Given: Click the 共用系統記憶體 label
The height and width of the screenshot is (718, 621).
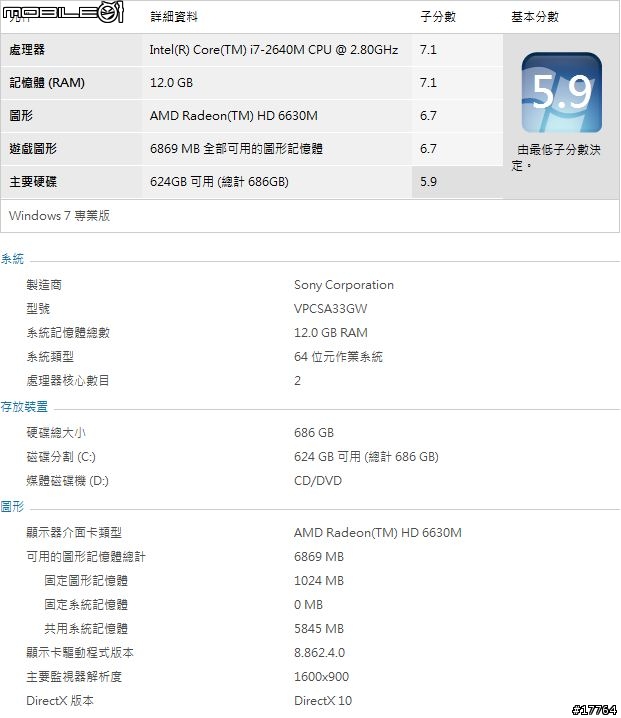Looking at the screenshot, I should coord(86,628).
